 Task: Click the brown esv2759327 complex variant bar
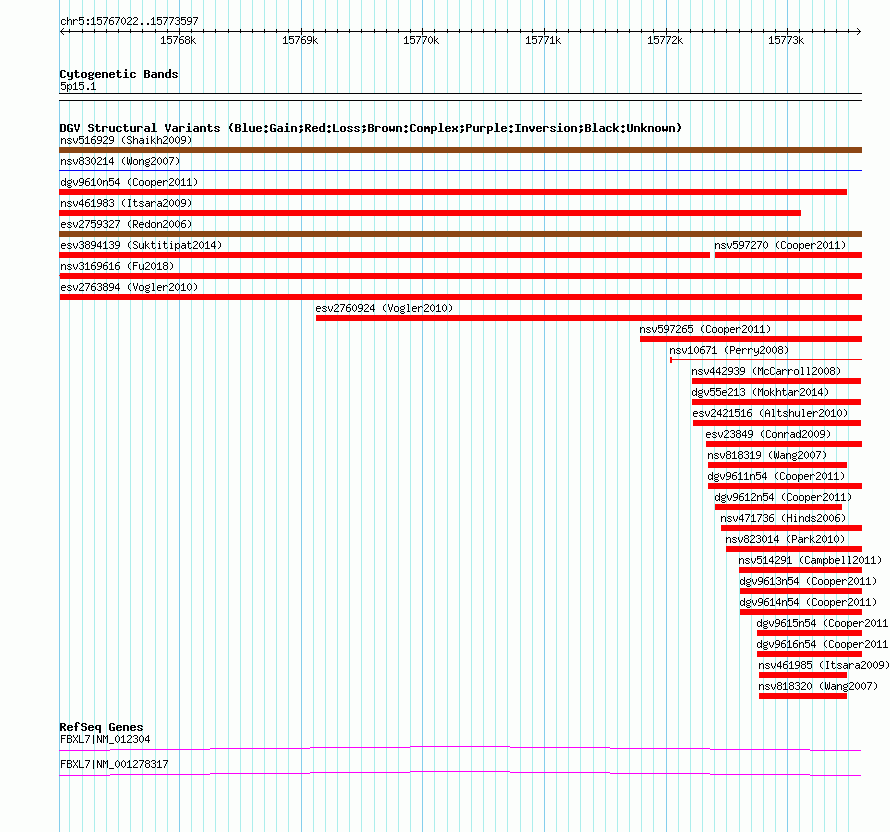(460, 234)
